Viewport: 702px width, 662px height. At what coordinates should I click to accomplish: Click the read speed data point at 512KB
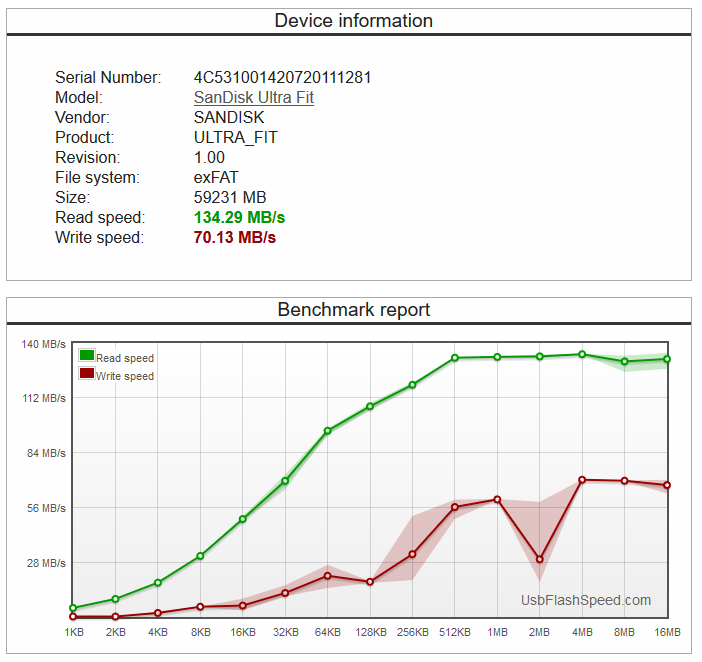pyautogui.click(x=455, y=358)
